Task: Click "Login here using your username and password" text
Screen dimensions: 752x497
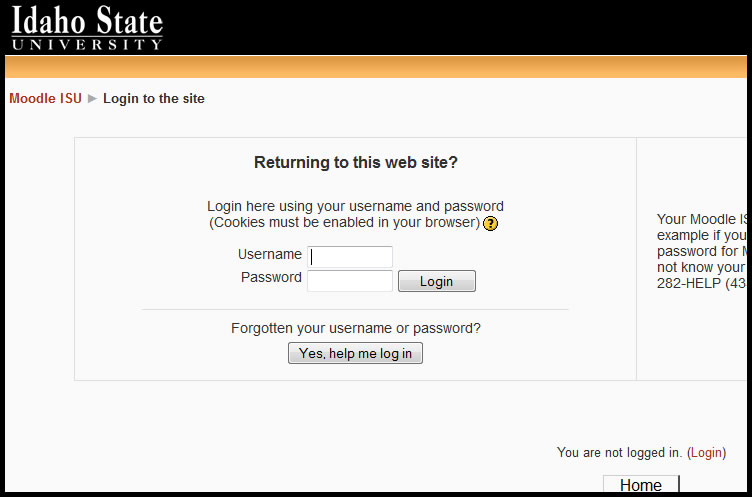Action: (355, 206)
